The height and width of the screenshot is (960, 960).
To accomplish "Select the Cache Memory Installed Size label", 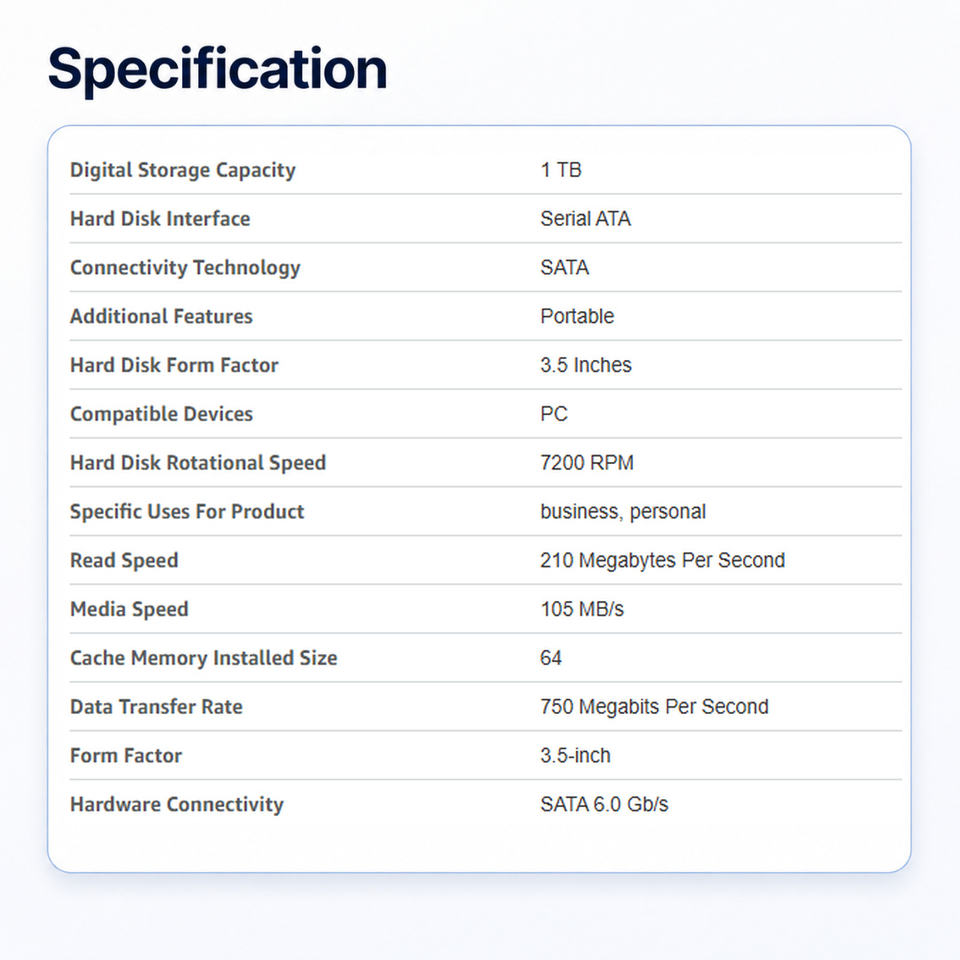I will tap(204, 658).
